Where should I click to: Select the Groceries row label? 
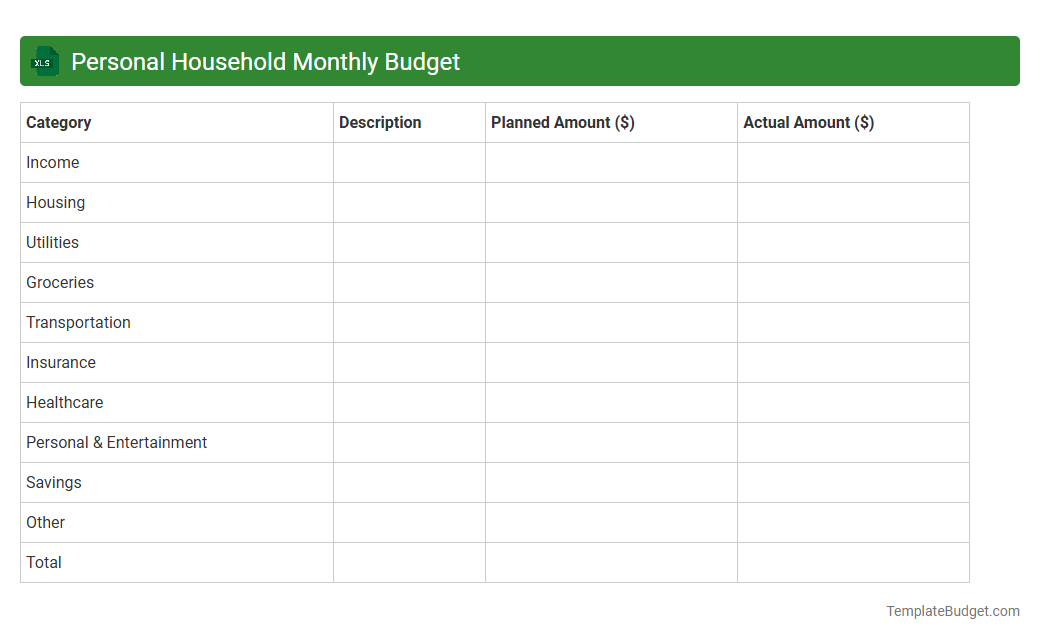[x=60, y=282]
